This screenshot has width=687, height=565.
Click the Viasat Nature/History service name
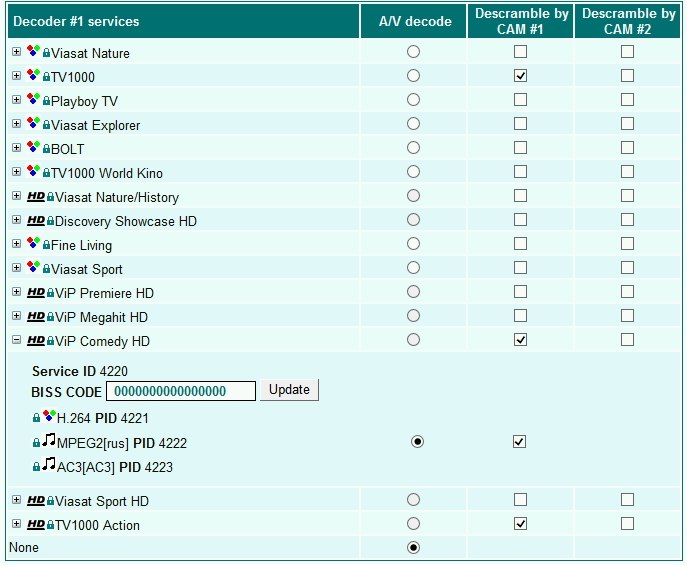(117, 198)
